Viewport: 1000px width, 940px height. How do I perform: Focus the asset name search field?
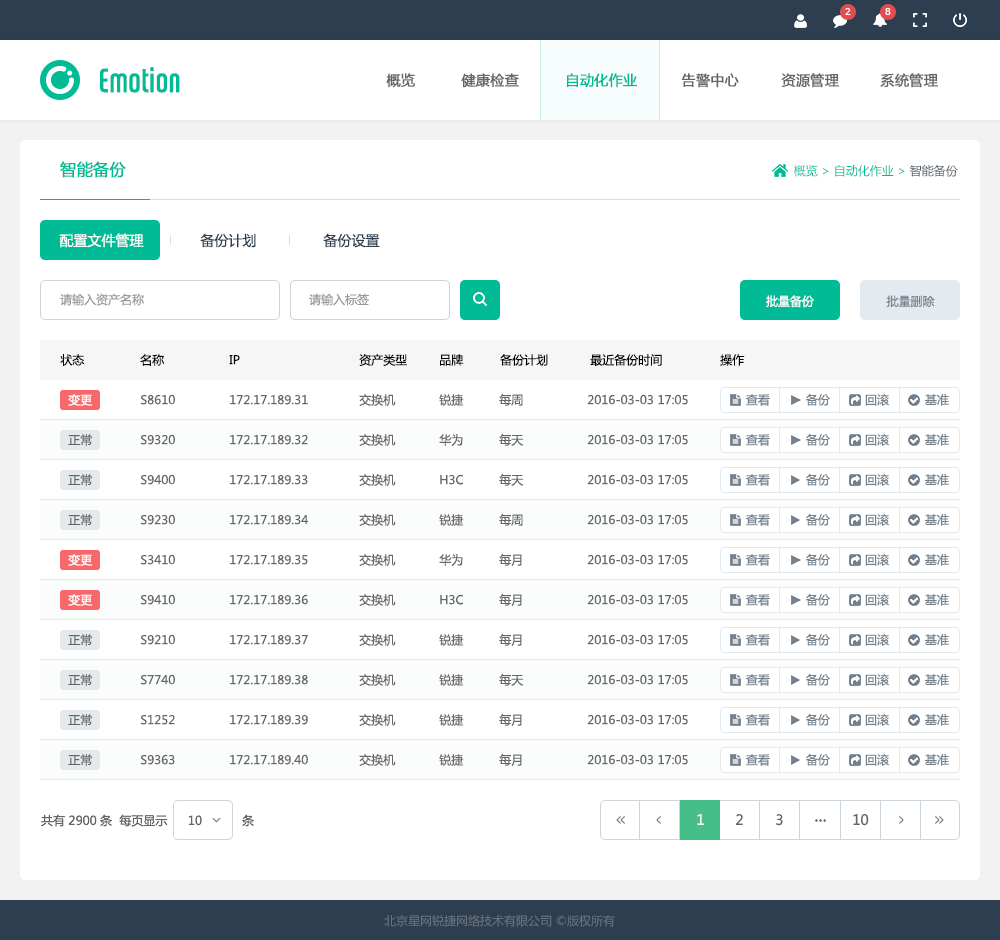160,300
